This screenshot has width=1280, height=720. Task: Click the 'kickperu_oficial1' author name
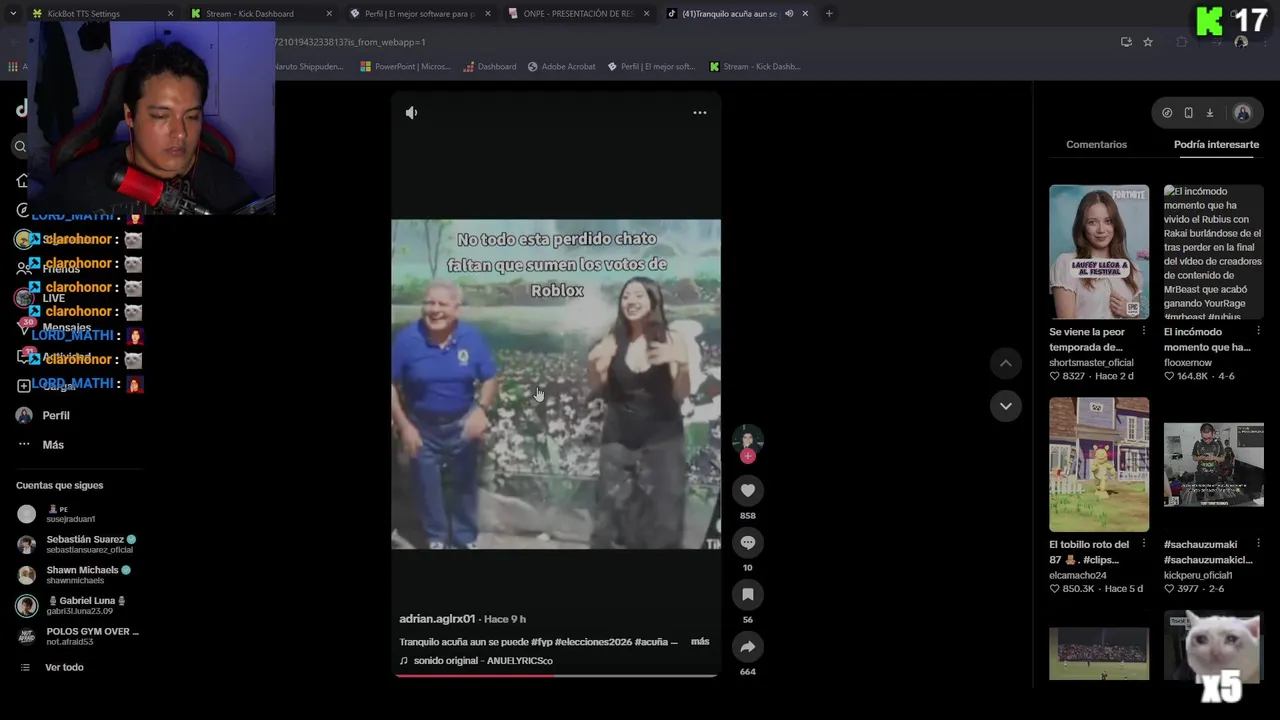pyautogui.click(x=1198, y=575)
